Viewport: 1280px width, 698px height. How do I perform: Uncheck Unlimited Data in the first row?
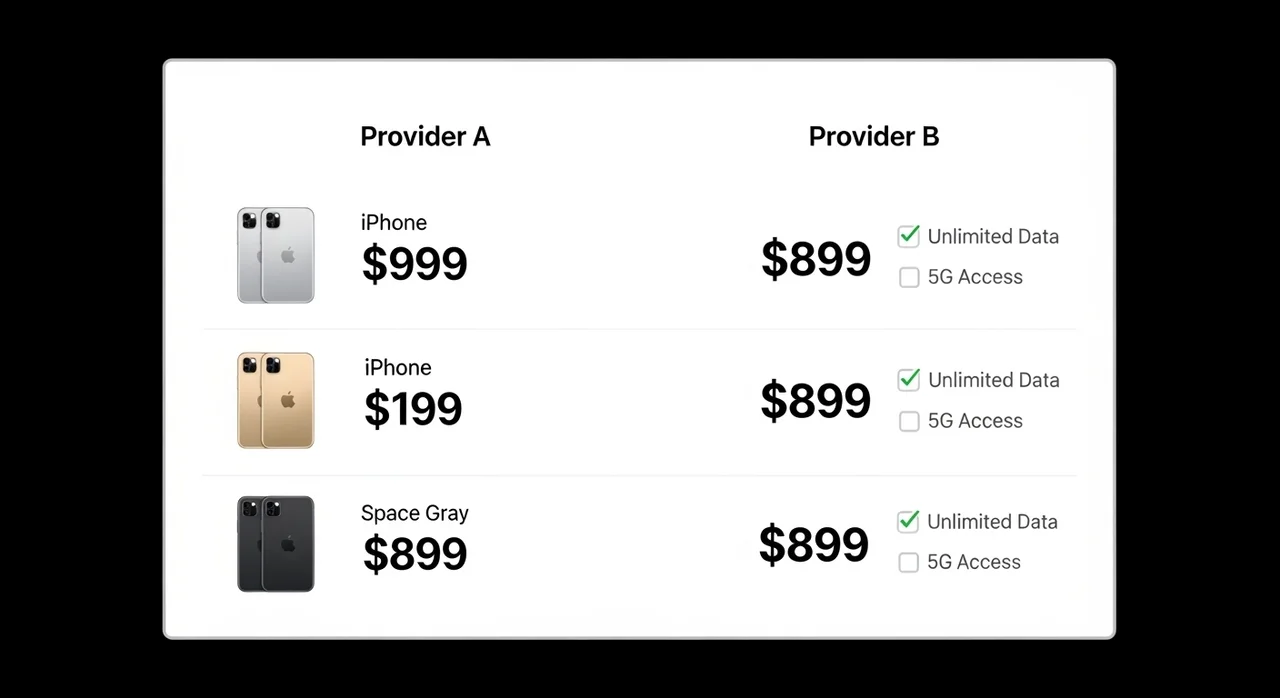pyautogui.click(x=909, y=236)
